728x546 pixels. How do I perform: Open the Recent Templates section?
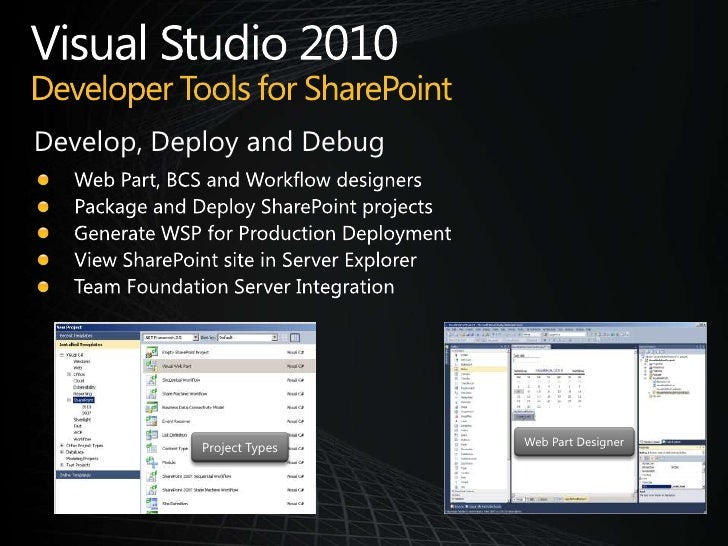tap(97, 335)
